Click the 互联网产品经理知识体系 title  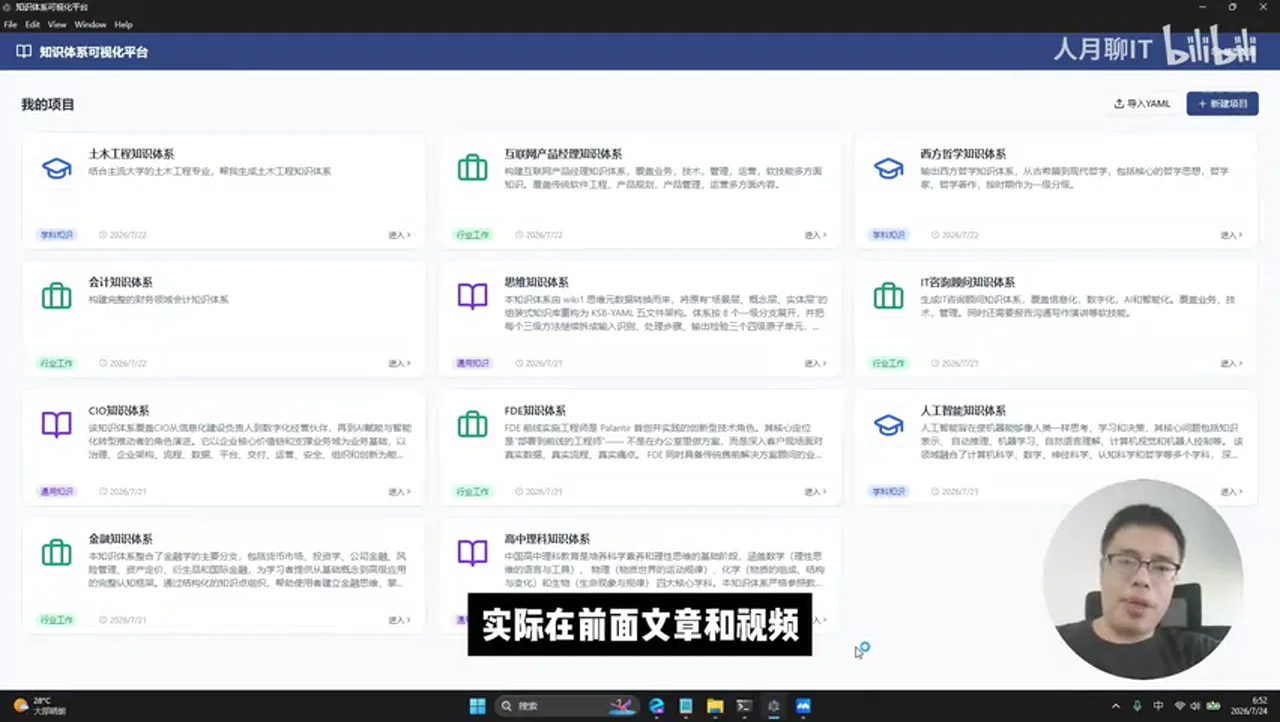[x=563, y=154]
